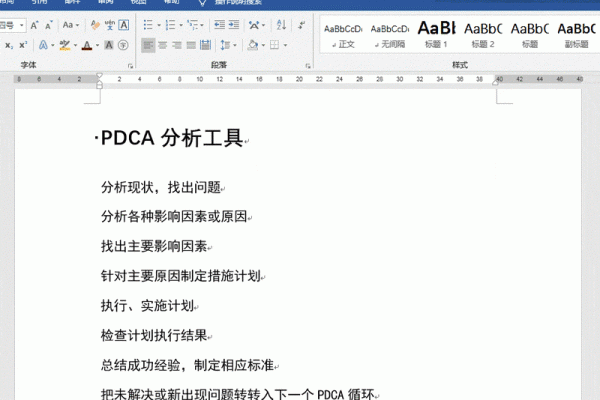Click the first line indent marker on ruler
600x400 pixels.
pyautogui.click(x=99, y=76)
